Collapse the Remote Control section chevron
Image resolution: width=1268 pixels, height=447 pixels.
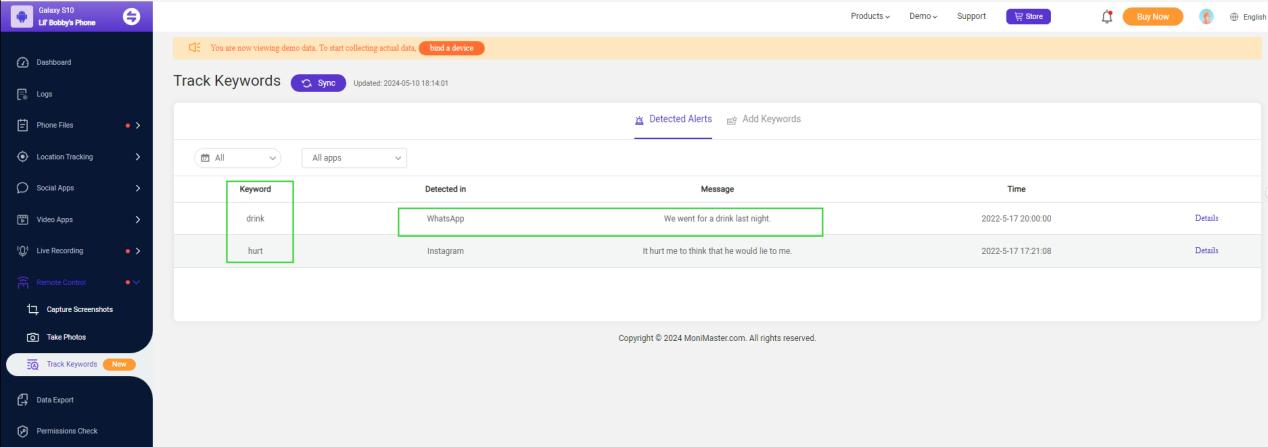(137, 282)
